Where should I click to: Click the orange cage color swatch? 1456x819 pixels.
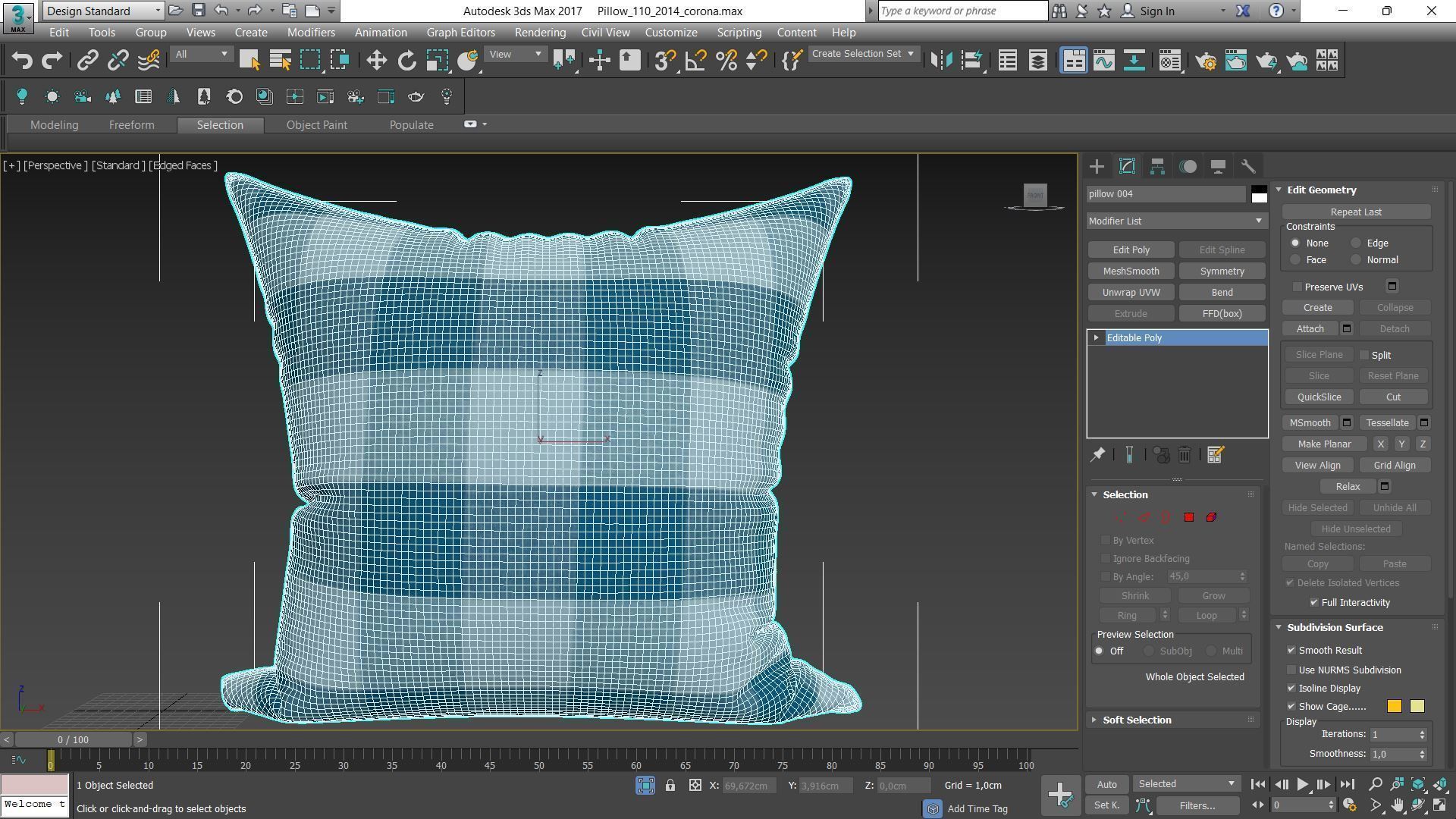1394,707
